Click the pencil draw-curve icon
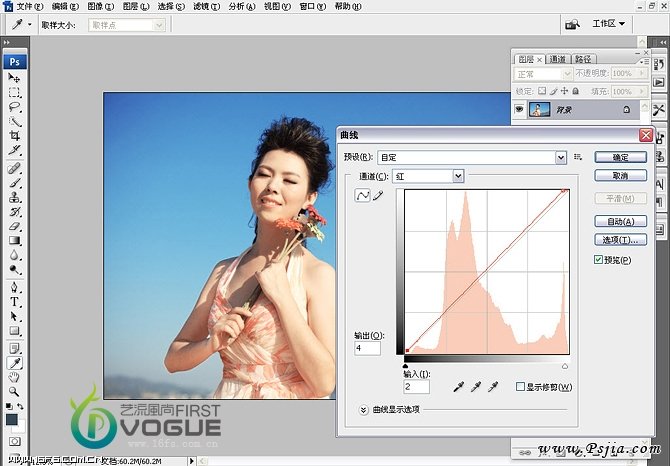Image resolution: width=670 pixels, height=466 pixels. click(378, 197)
